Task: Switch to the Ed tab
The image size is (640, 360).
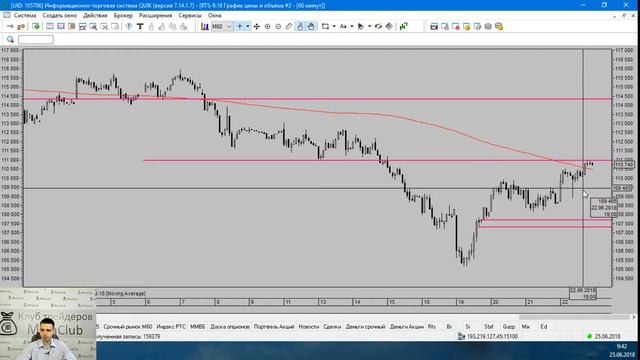Action: (544, 327)
